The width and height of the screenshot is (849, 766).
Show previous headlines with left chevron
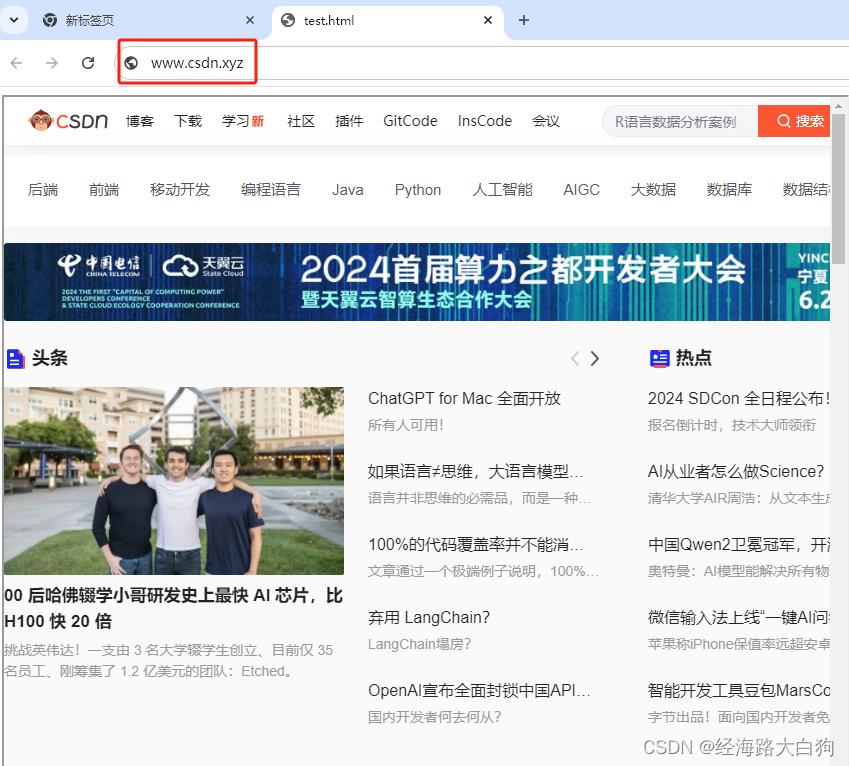click(x=575, y=358)
